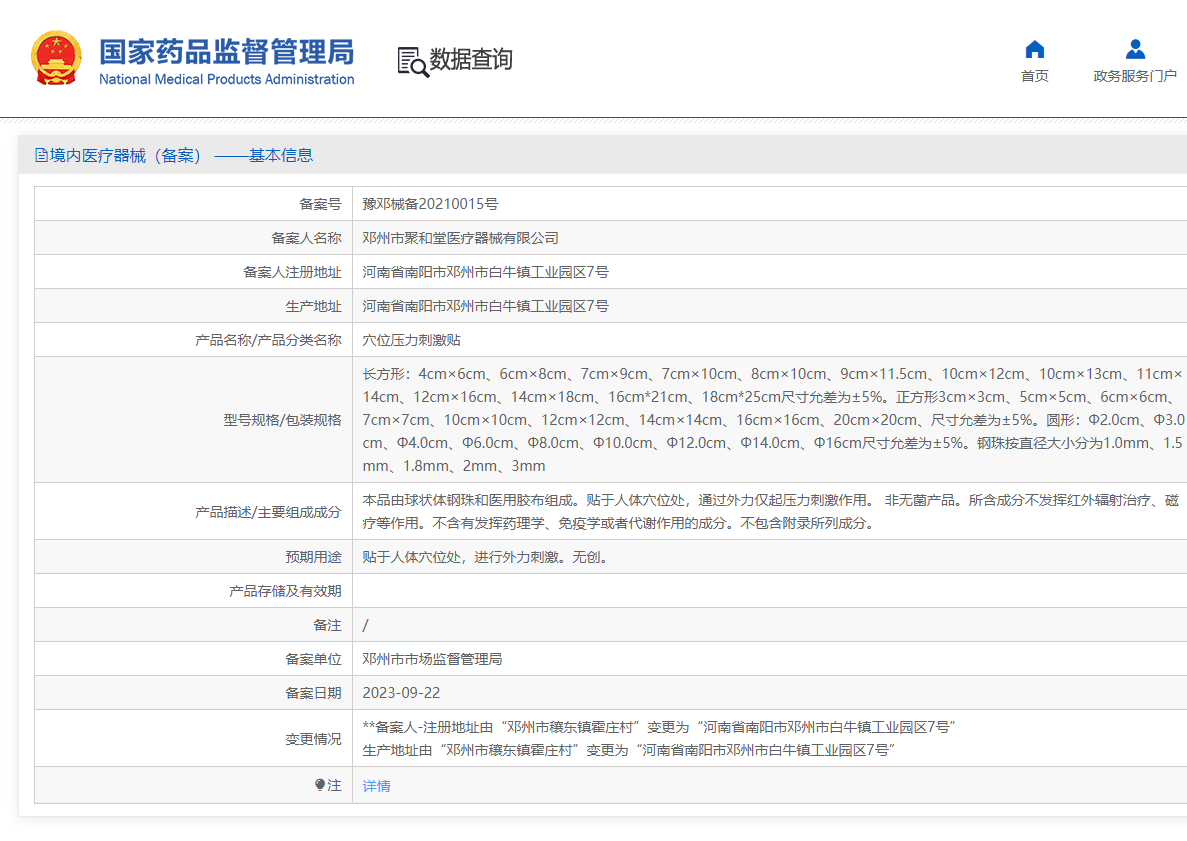This screenshot has height=841, width=1187.
Task: Click the production address value cell
Action: click(x=769, y=306)
